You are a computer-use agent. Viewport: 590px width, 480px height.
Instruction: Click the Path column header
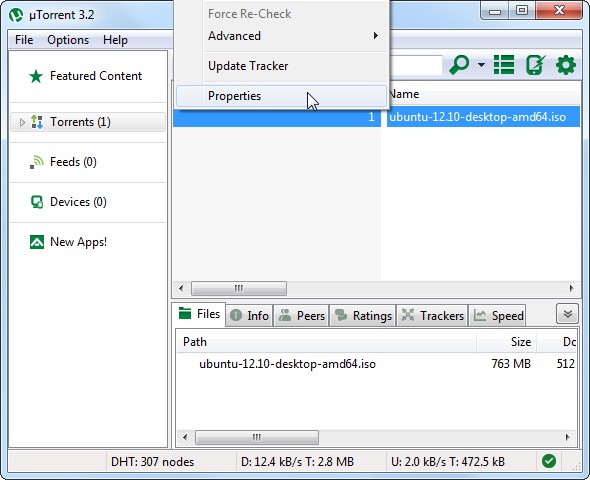[x=326, y=342]
